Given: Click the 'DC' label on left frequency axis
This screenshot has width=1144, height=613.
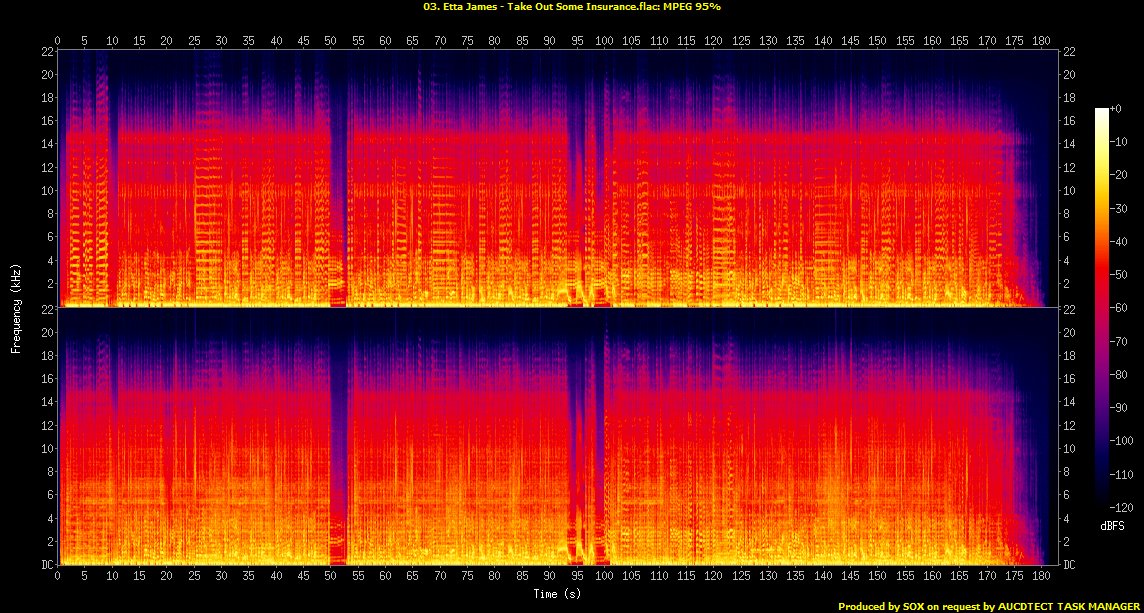Looking at the screenshot, I should tap(47, 565).
